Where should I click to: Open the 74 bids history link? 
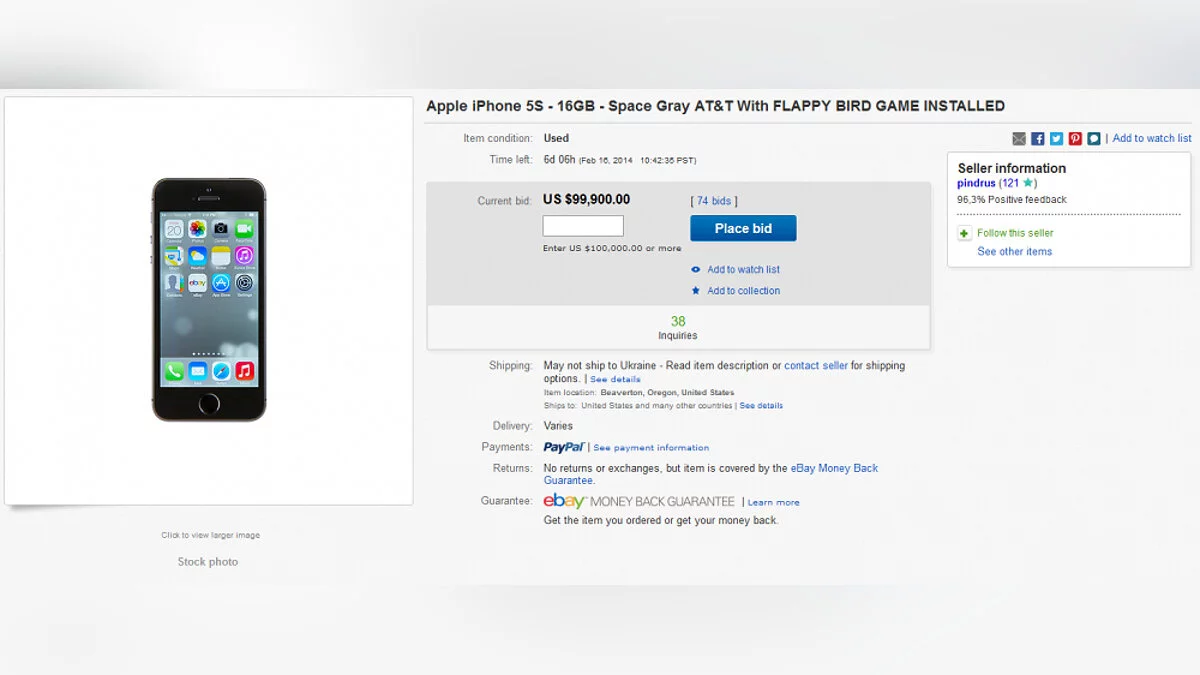[x=714, y=201]
